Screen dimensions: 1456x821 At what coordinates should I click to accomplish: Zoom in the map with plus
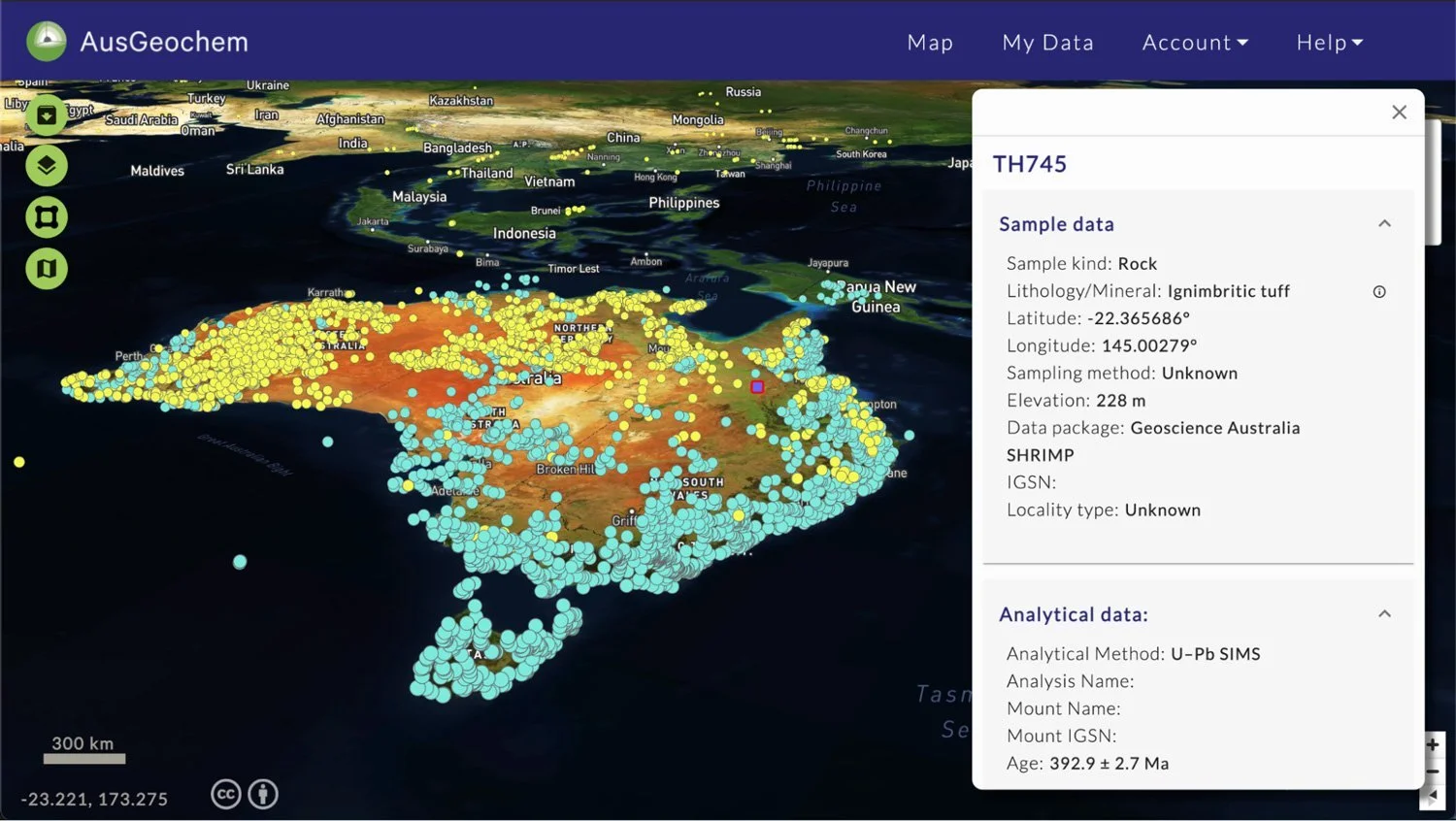1433,745
